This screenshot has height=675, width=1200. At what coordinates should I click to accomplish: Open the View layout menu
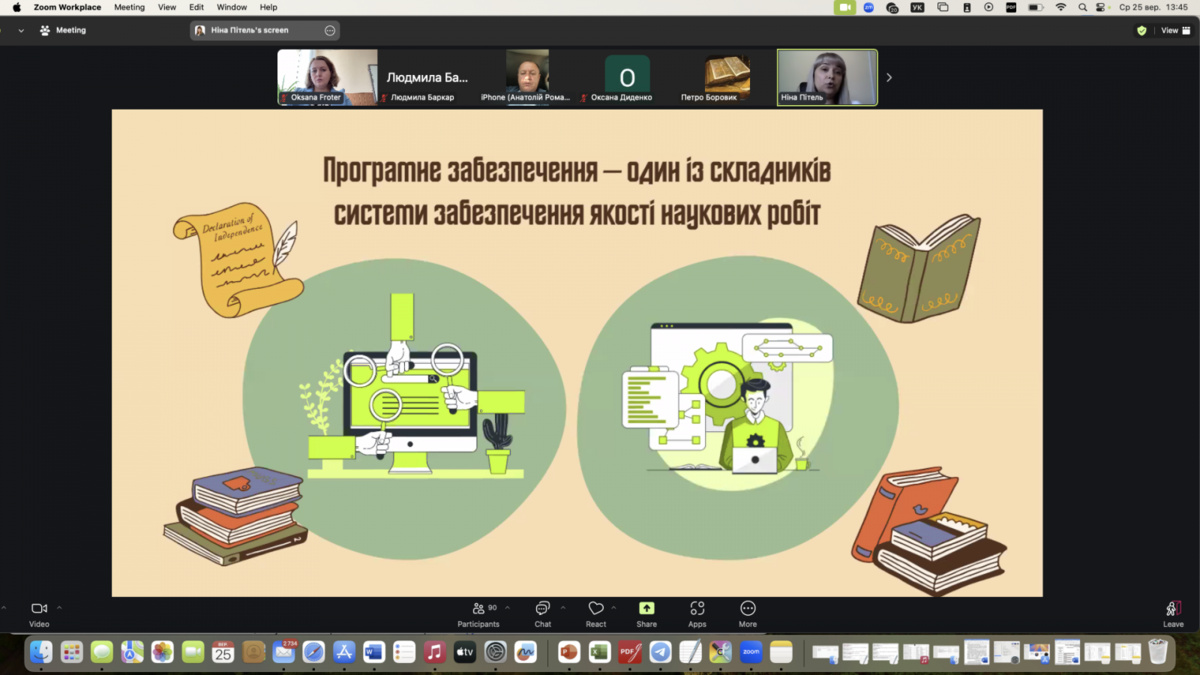[1174, 31]
